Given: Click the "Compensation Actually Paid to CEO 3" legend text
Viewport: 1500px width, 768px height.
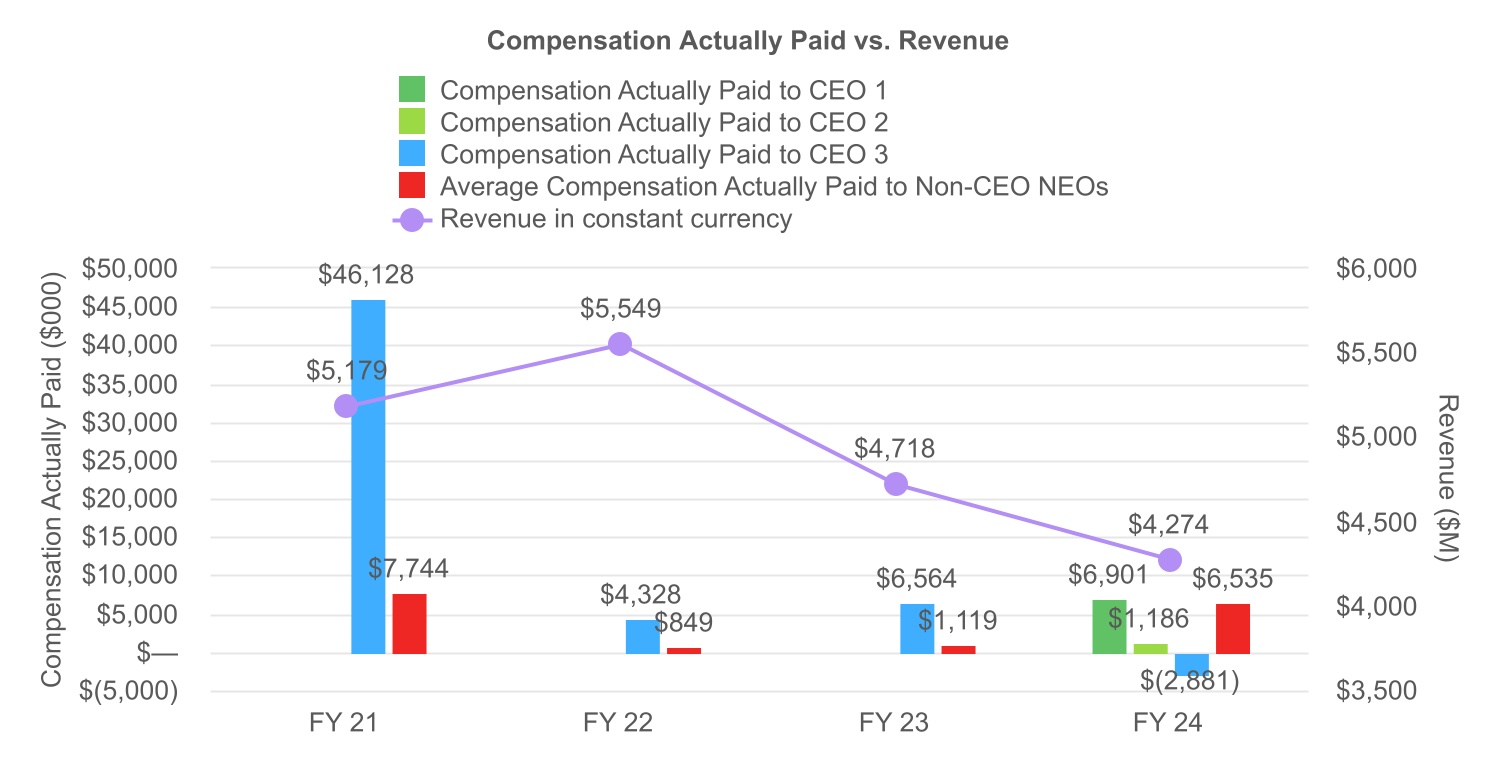Looking at the screenshot, I should point(664,154).
